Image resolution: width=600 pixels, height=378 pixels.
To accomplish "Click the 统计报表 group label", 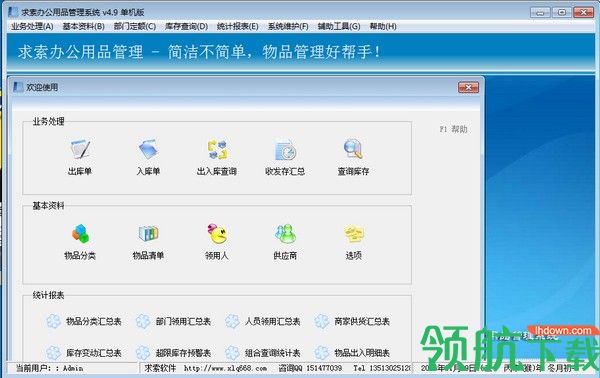I will (x=49, y=295).
